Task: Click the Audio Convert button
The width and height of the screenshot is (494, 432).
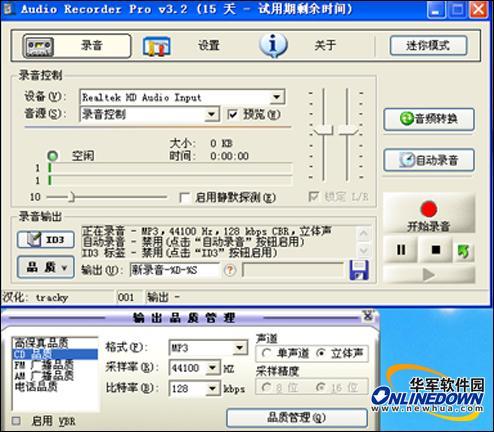Action: tap(429, 119)
